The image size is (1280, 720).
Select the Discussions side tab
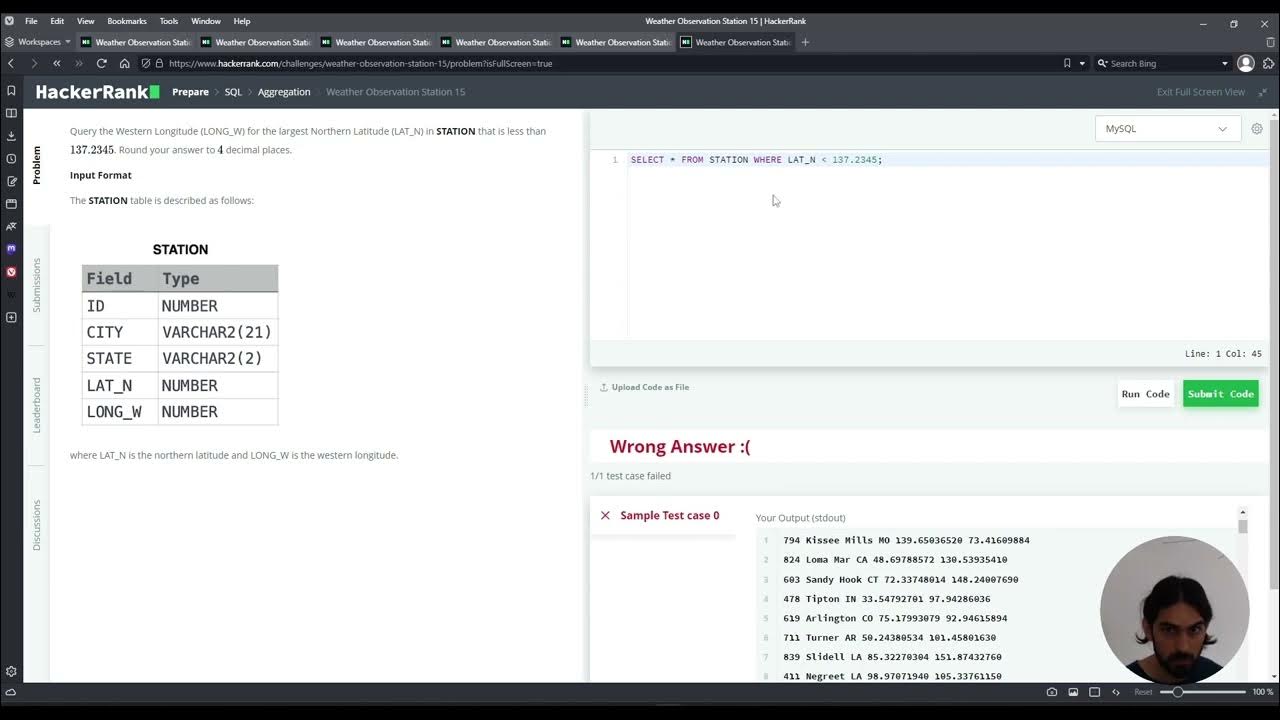click(37, 525)
